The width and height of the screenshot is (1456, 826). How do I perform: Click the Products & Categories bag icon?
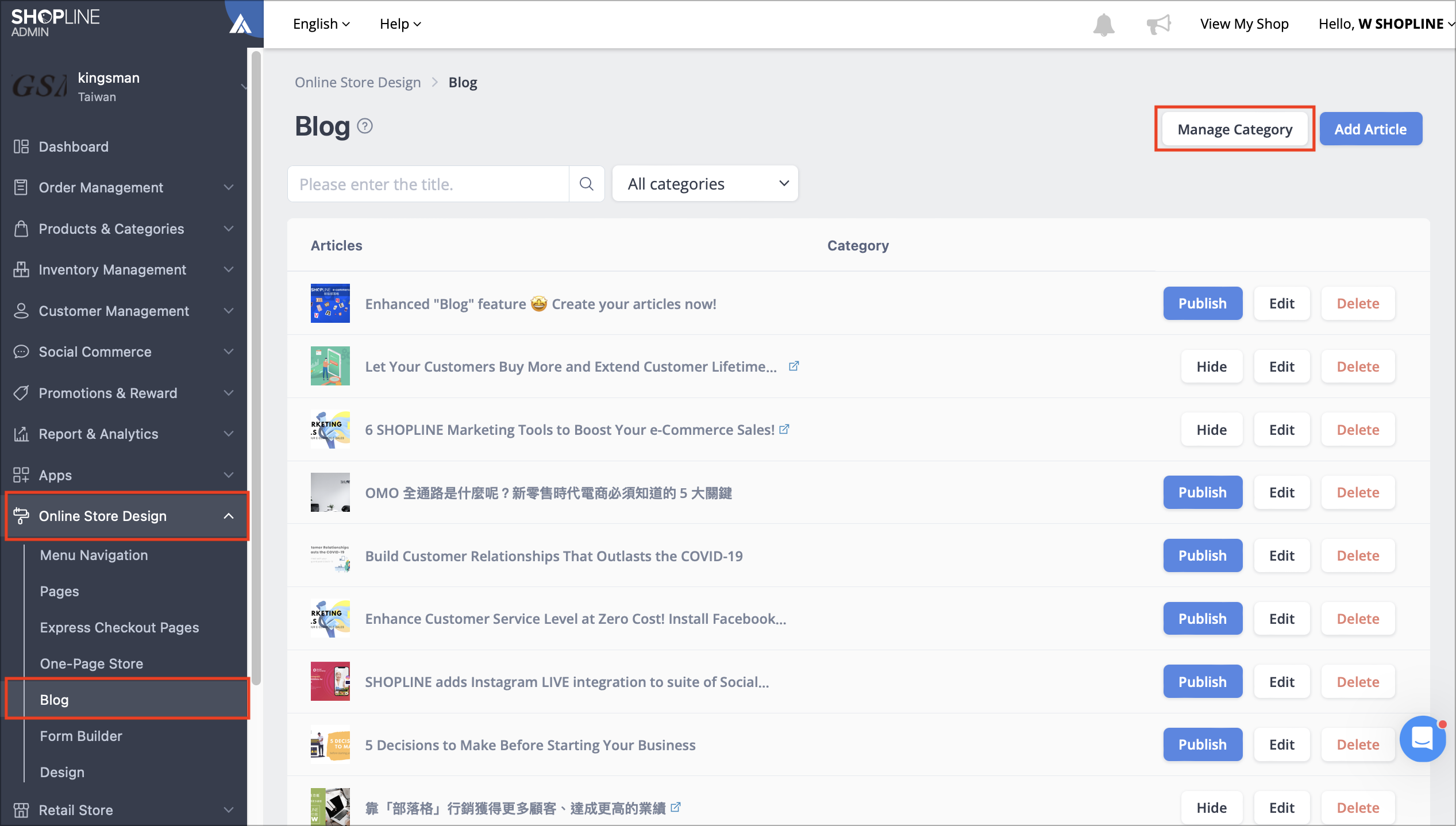[x=21, y=229]
